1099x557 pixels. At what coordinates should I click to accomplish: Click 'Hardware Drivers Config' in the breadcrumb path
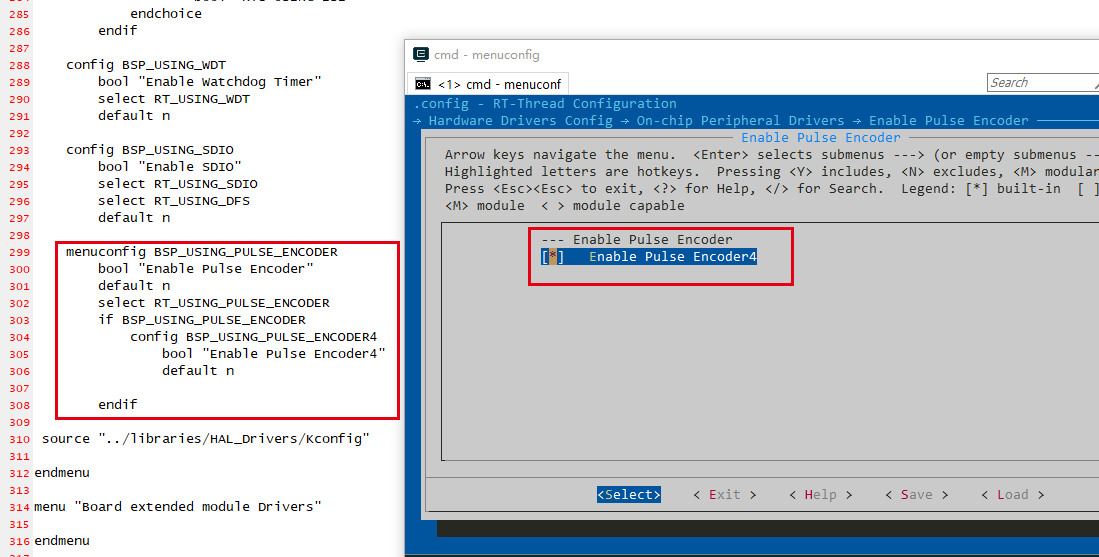520,121
